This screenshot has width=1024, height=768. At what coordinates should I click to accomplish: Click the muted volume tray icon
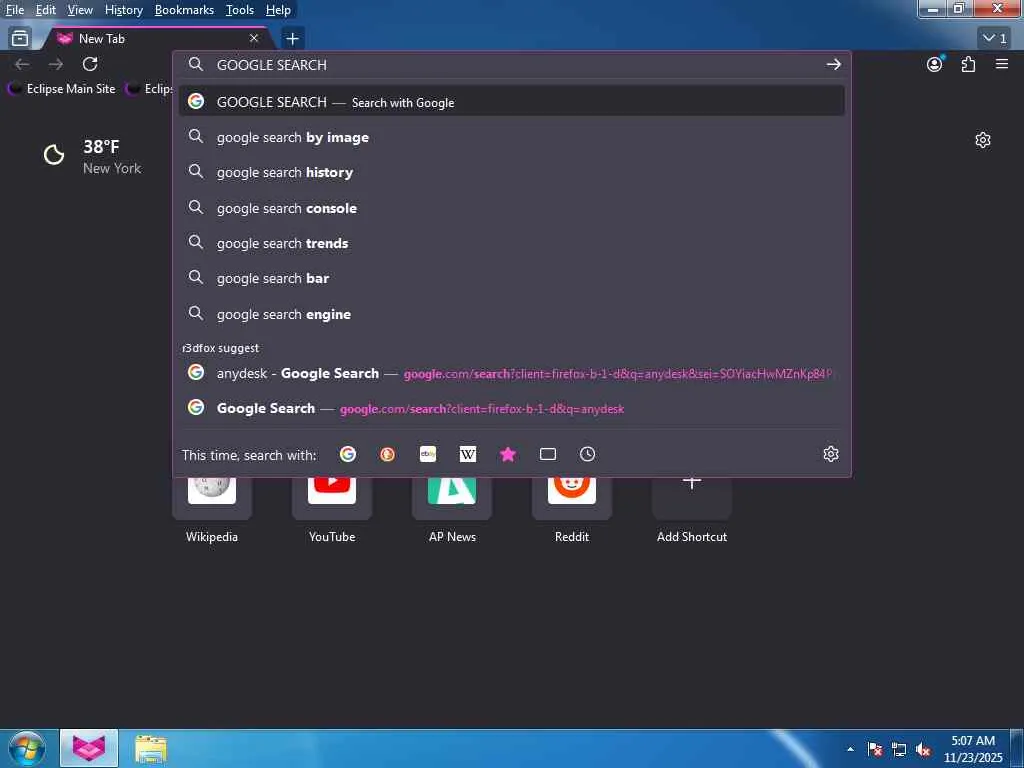tap(923, 749)
